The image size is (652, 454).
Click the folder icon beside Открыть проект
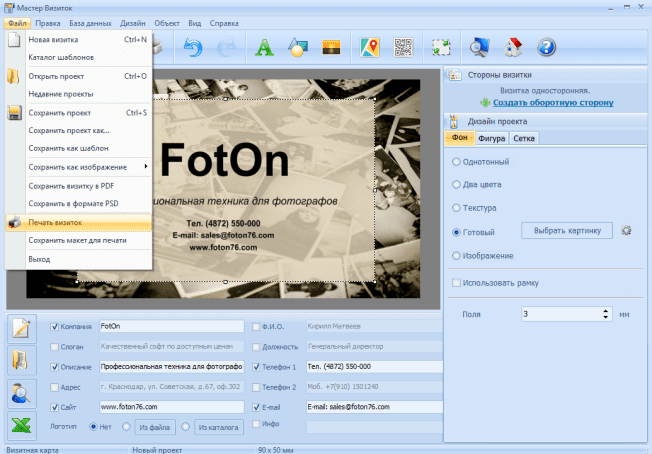pos(13,76)
